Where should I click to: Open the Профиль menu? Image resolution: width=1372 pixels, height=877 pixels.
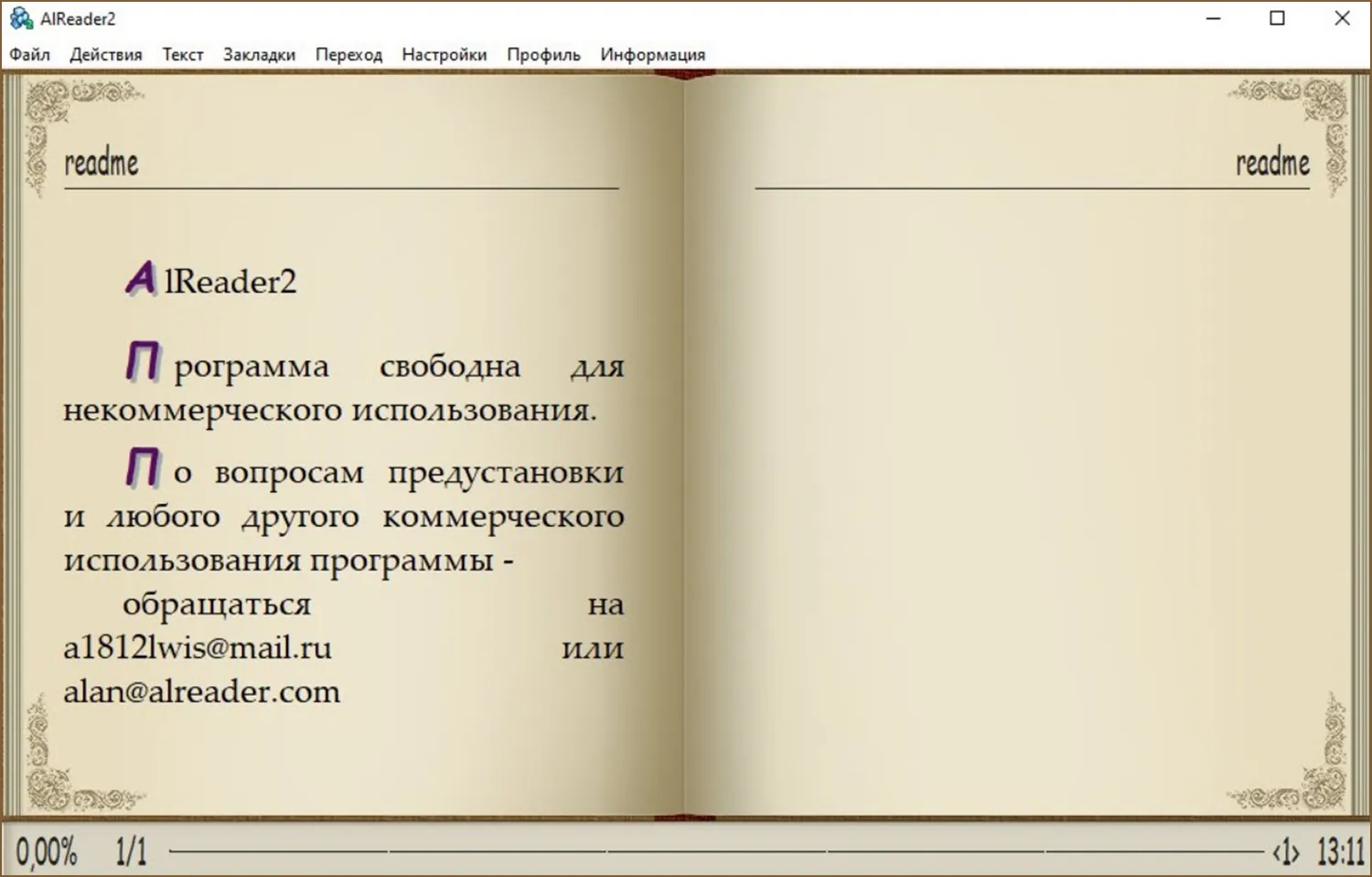543,55
